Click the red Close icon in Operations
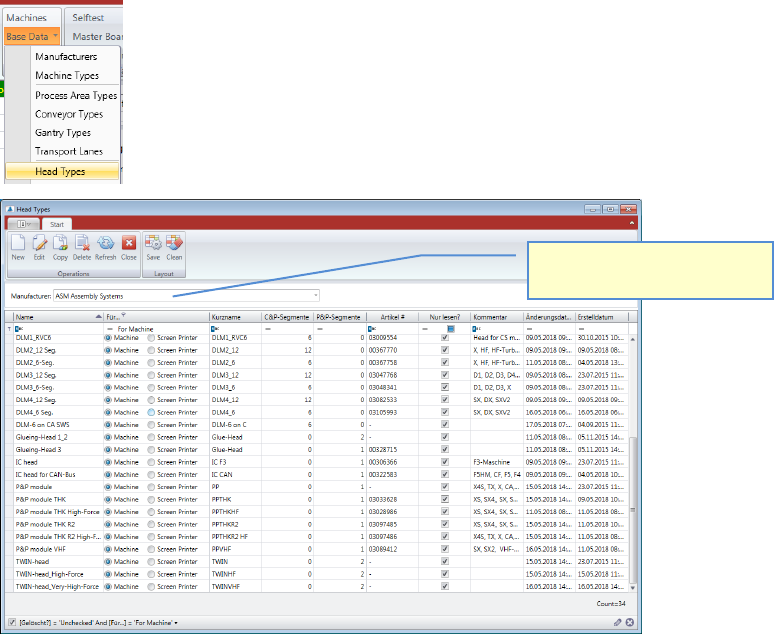This screenshot has width=774, height=634. click(129, 243)
